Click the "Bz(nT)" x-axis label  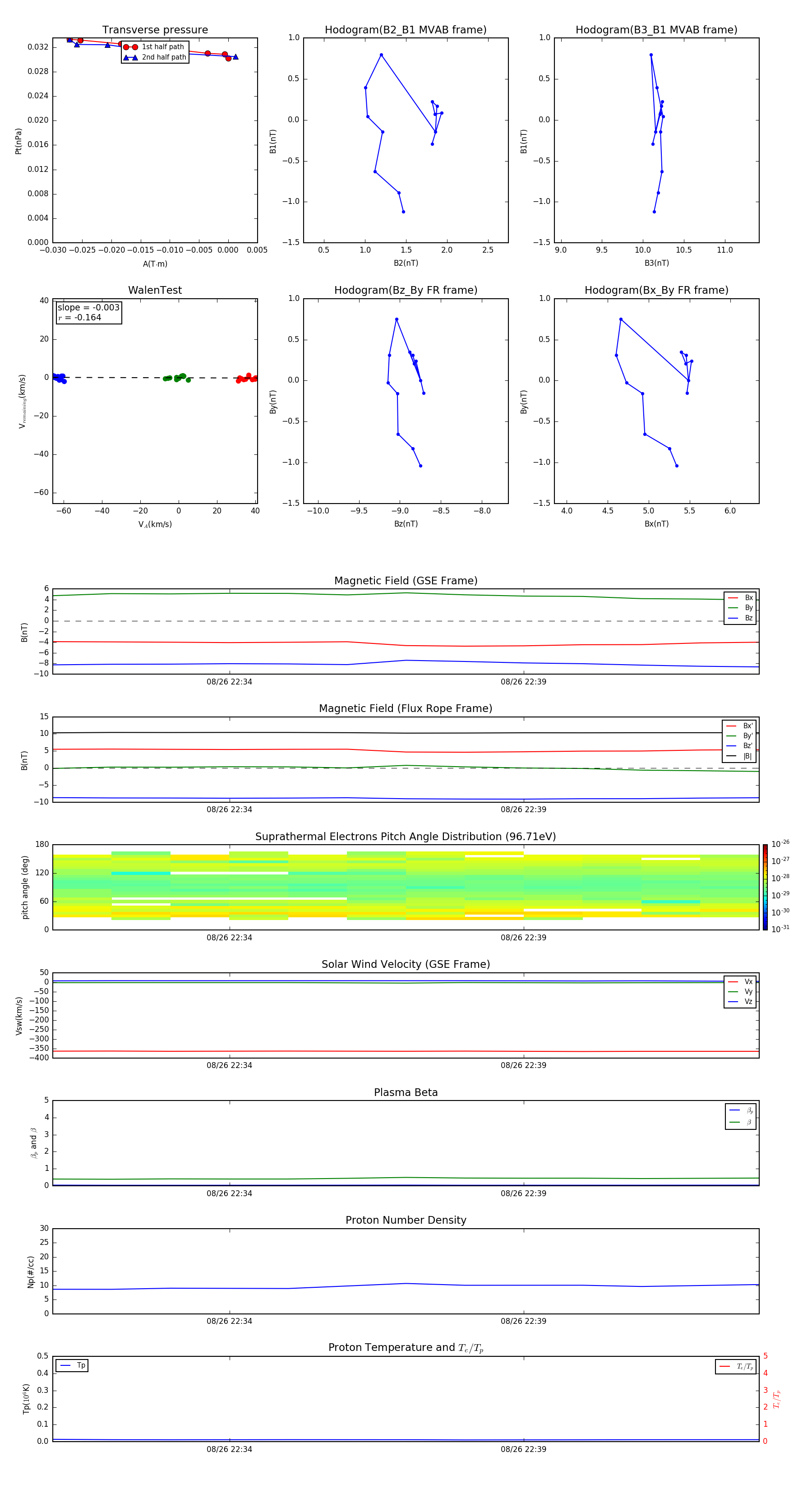click(406, 524)
